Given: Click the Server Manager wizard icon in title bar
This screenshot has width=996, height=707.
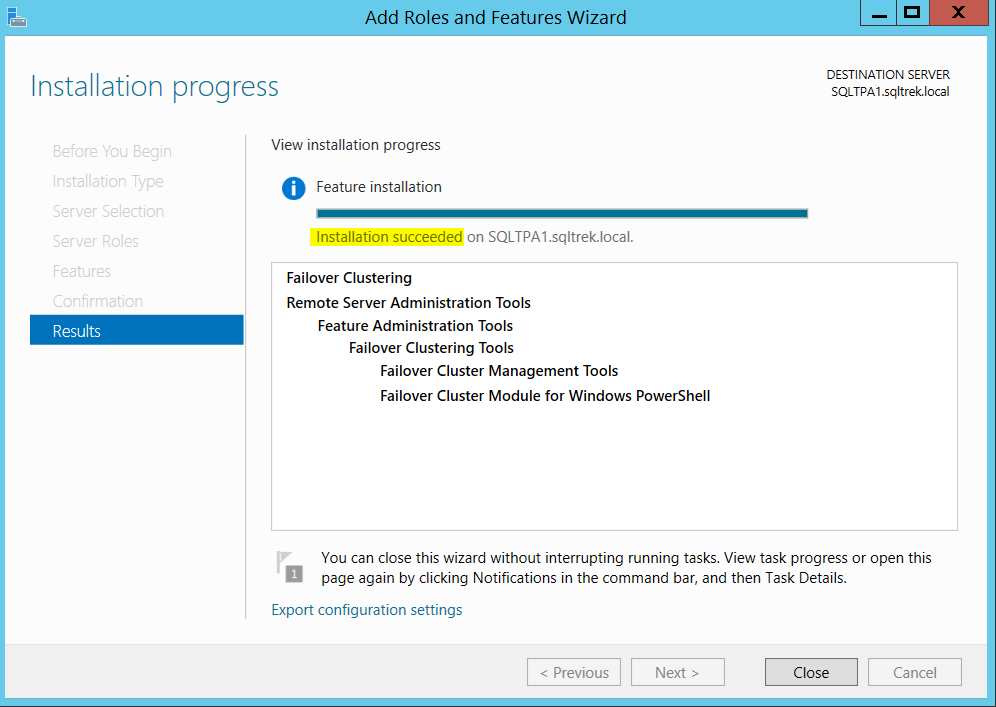Looking at the screenshot, I should 17,17.
